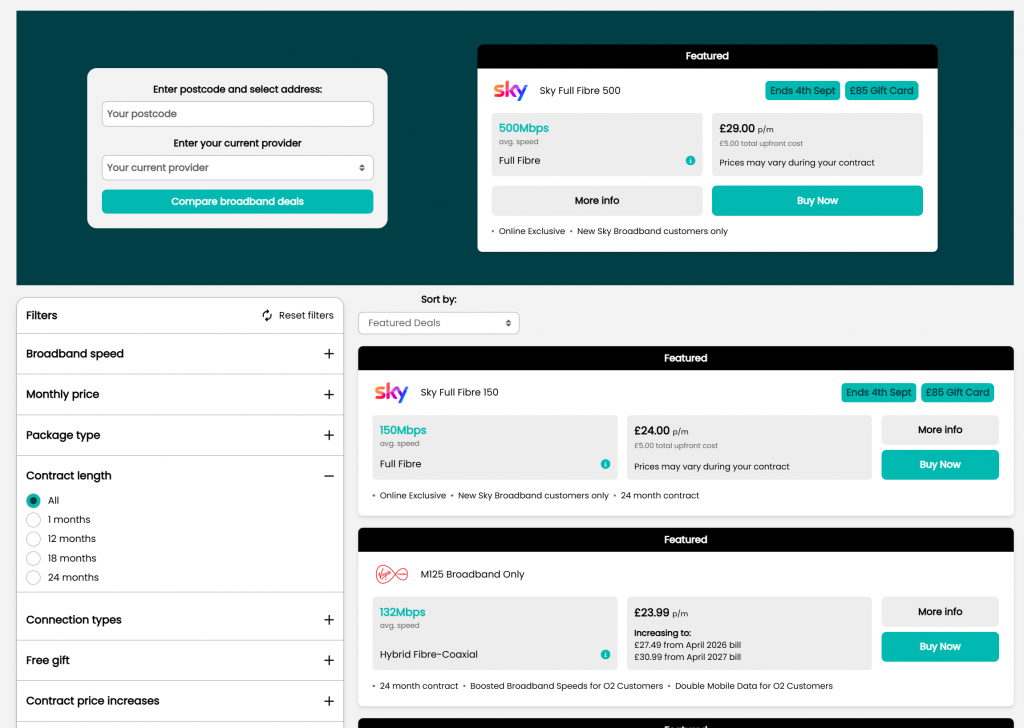Click Buy Now for Sky Full Fibre 500
Screen dimensions: 1024x728
click(x=817, y=201)
